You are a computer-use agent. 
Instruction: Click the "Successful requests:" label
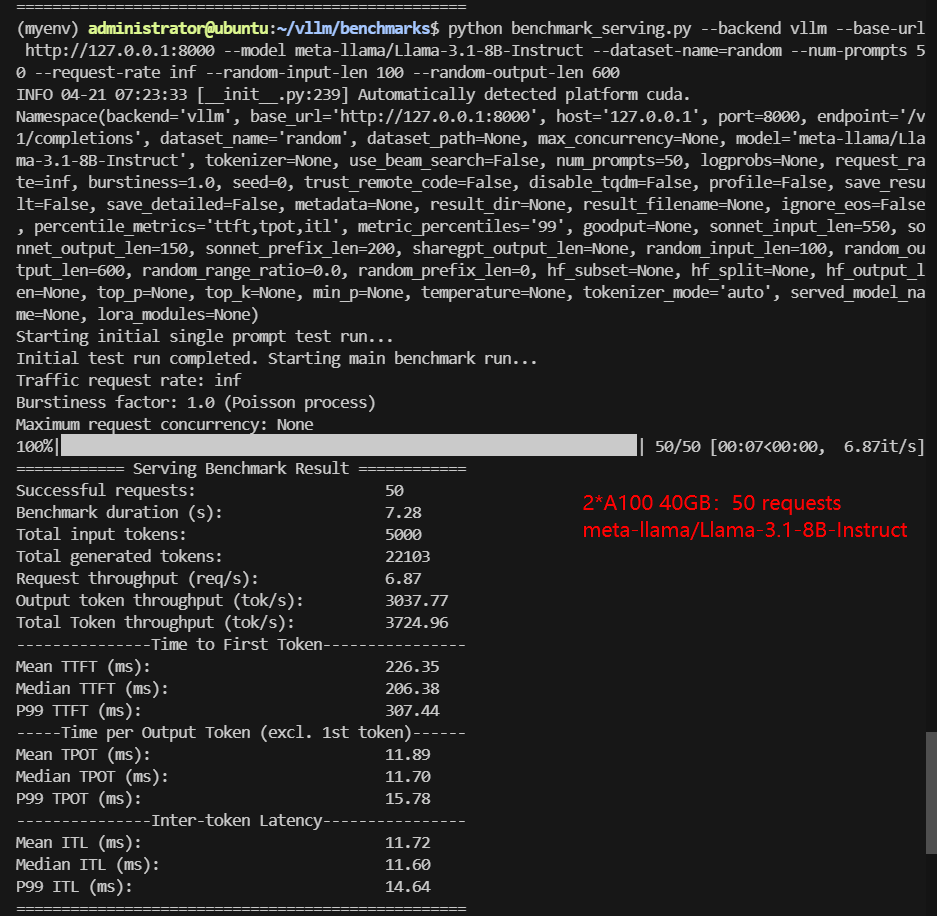click(x=106, y=491)
